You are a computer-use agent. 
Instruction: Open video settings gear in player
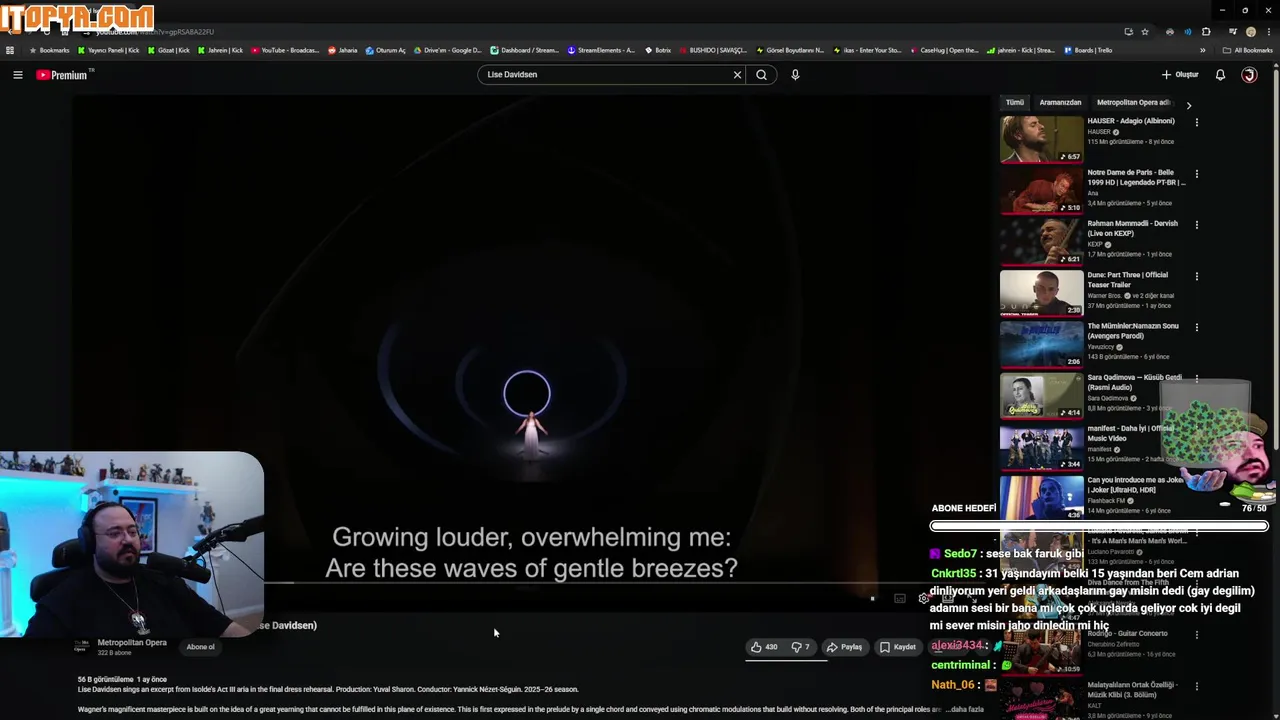pyautogui.click(x=923, y=598)
